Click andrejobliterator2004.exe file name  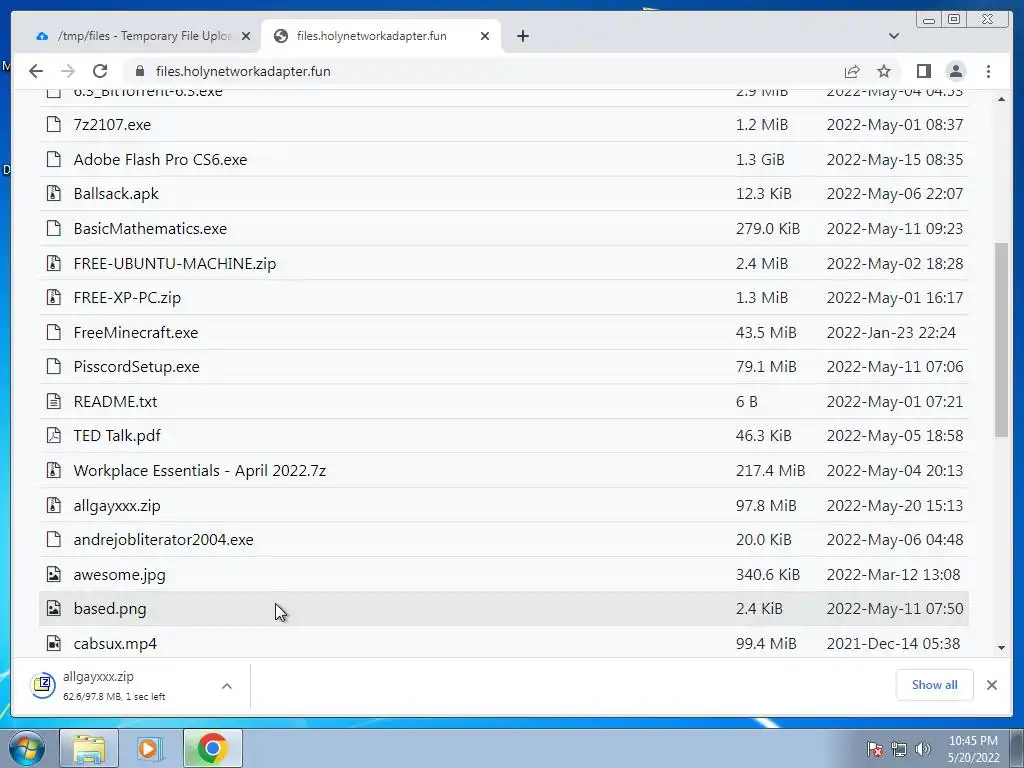pos(163,539)
